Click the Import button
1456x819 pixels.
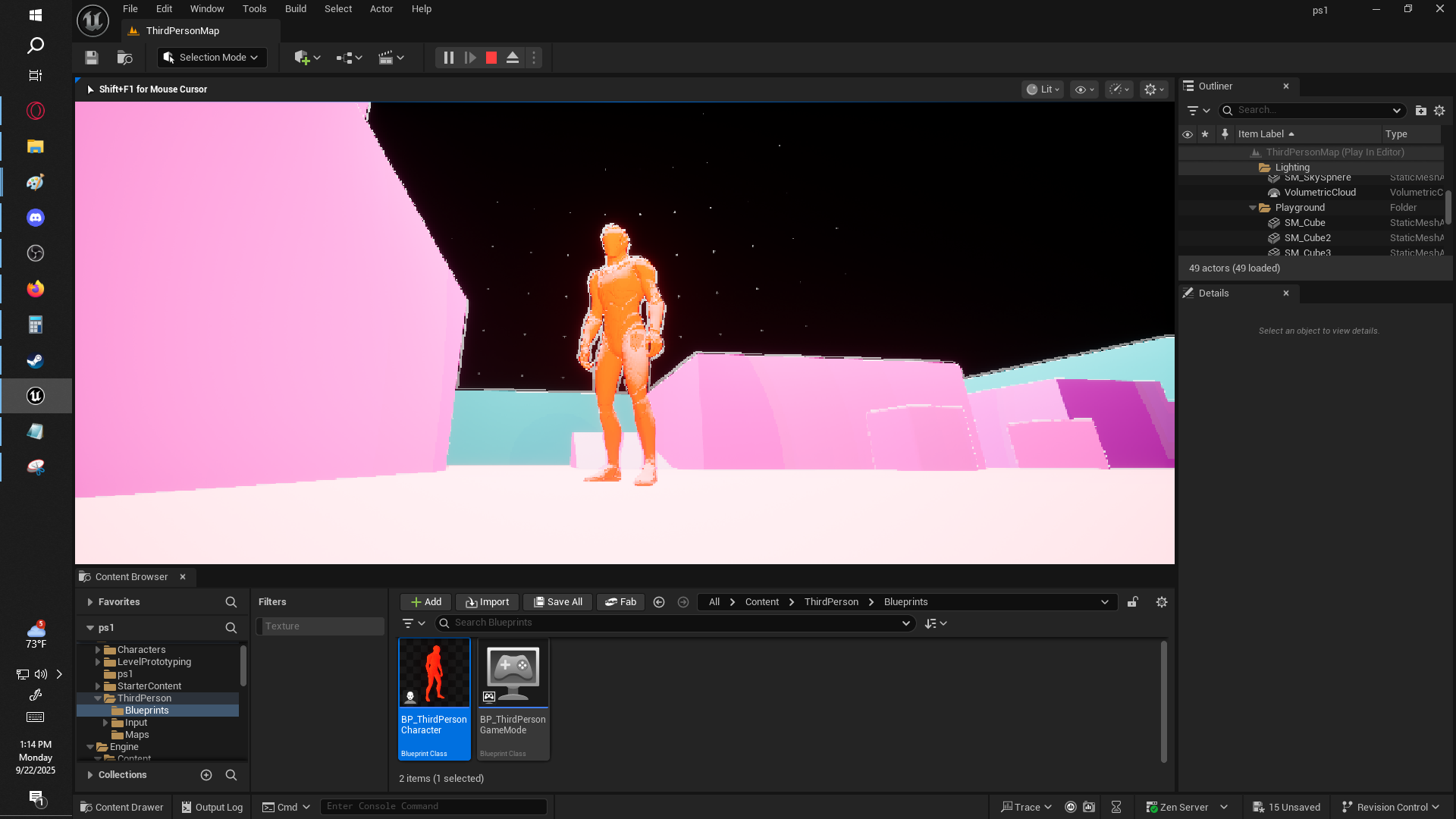click(x=488, y=602)
